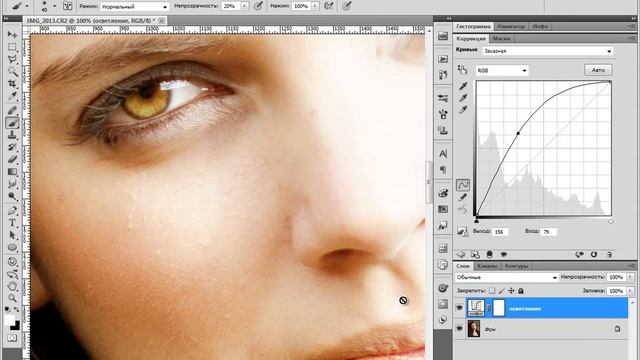This screenshot has height=360, width=640.
Task: Open brush opacity slider arrow
Action: coord(244,6)
